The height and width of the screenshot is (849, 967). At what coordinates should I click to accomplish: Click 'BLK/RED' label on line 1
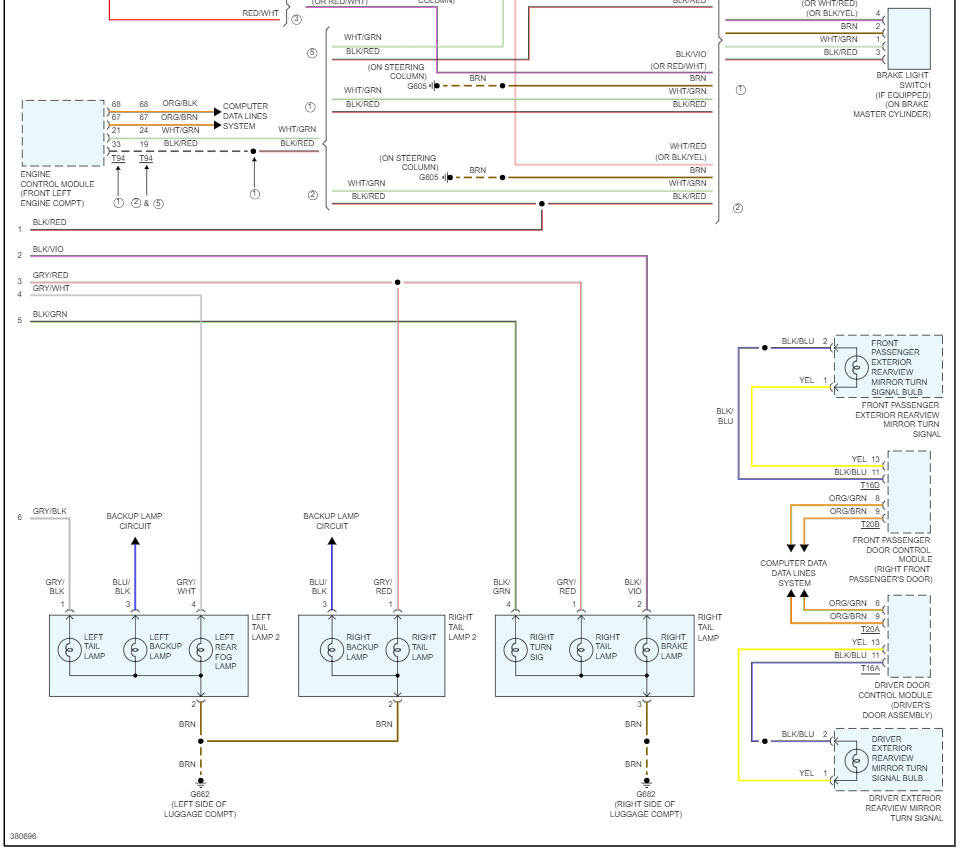tap(49, 222)
